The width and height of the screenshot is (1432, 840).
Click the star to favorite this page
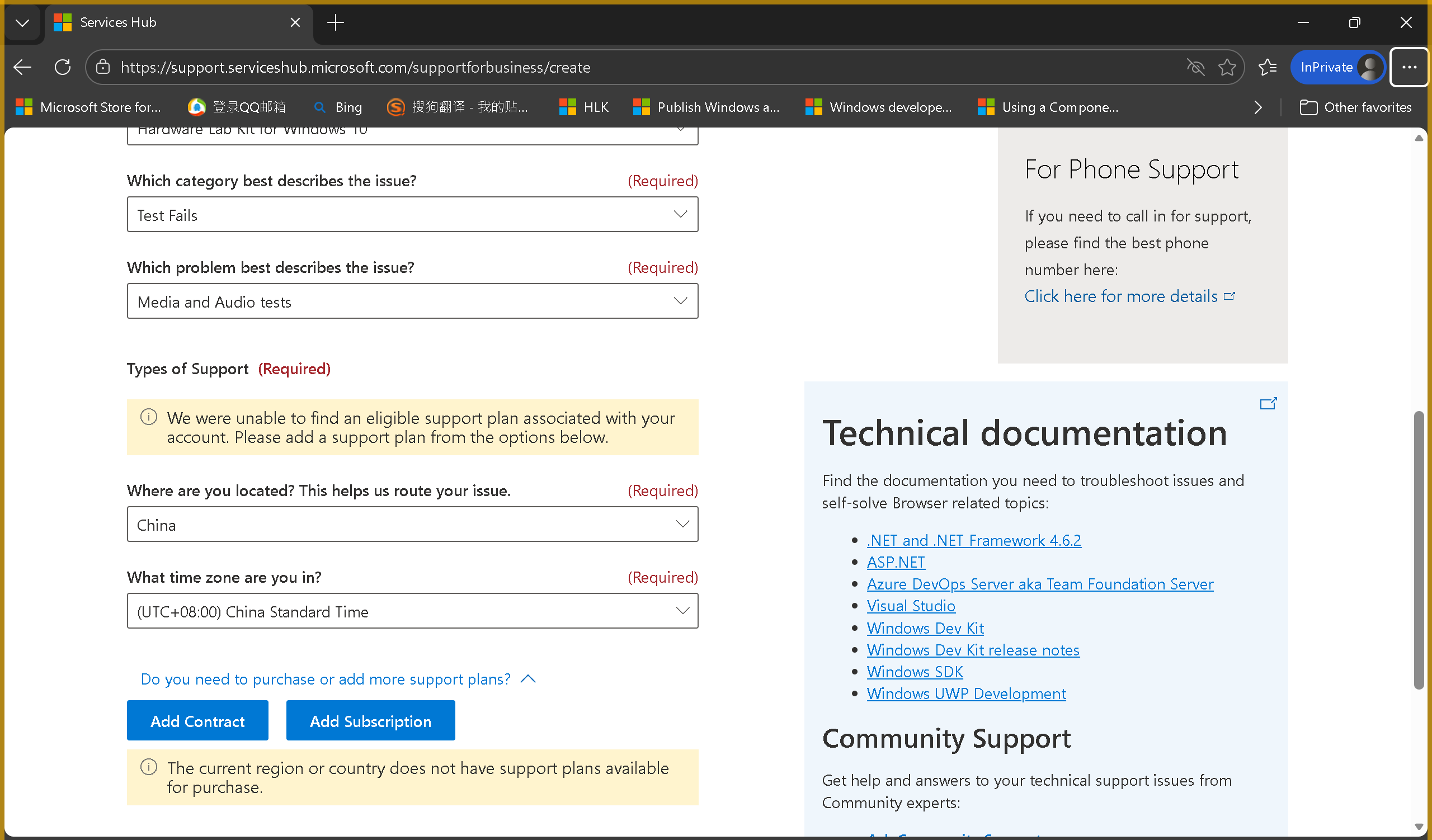[x=1227, y=67]
